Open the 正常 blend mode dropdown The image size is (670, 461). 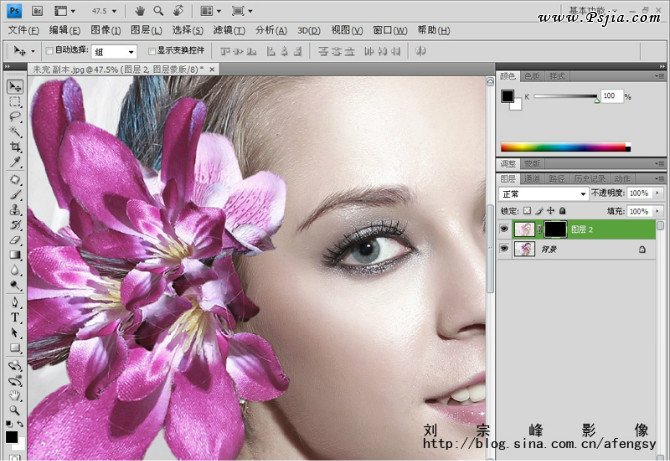coord(544,193)
